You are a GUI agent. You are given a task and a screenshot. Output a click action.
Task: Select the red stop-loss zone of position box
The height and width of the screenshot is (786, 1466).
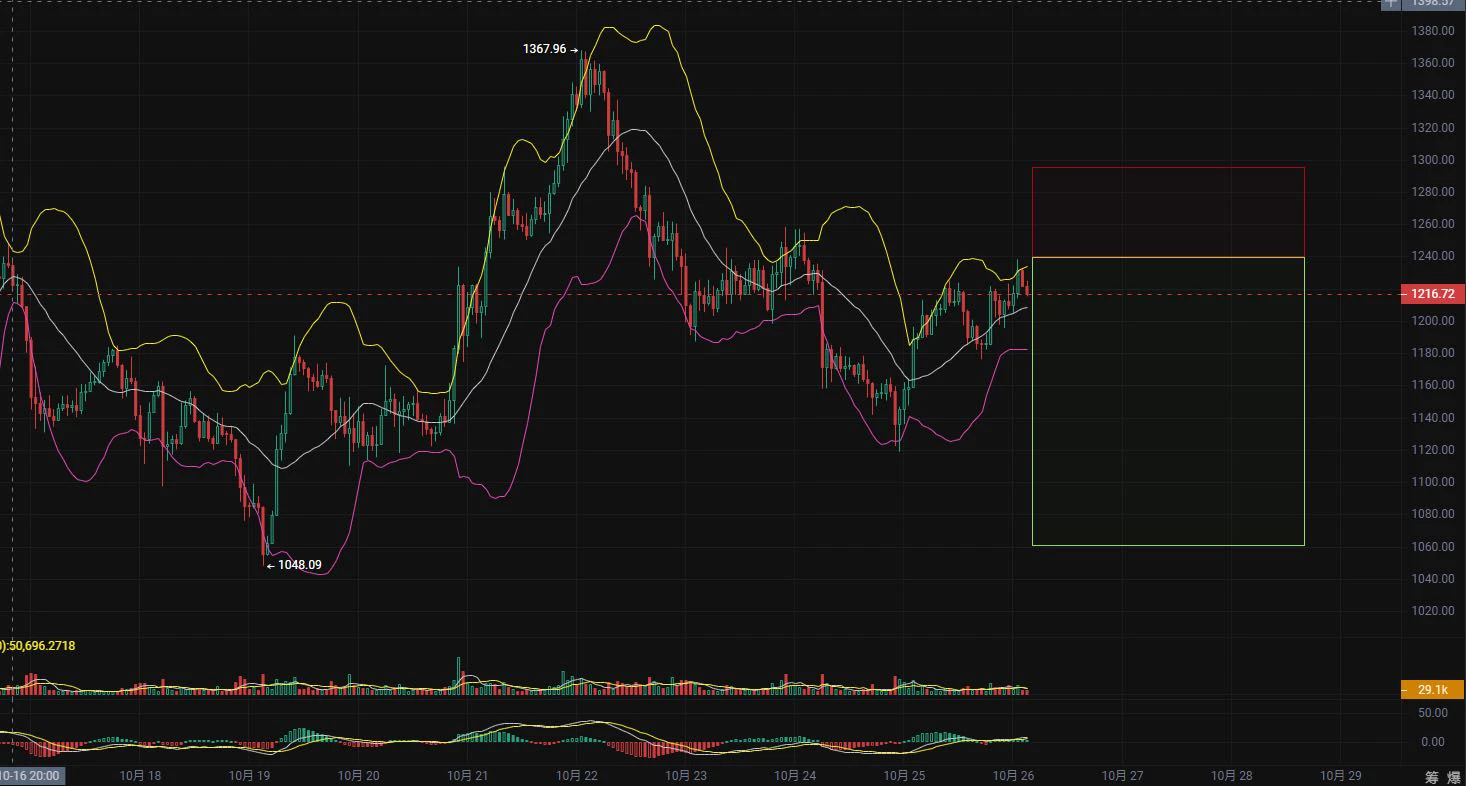(1168, 212)
